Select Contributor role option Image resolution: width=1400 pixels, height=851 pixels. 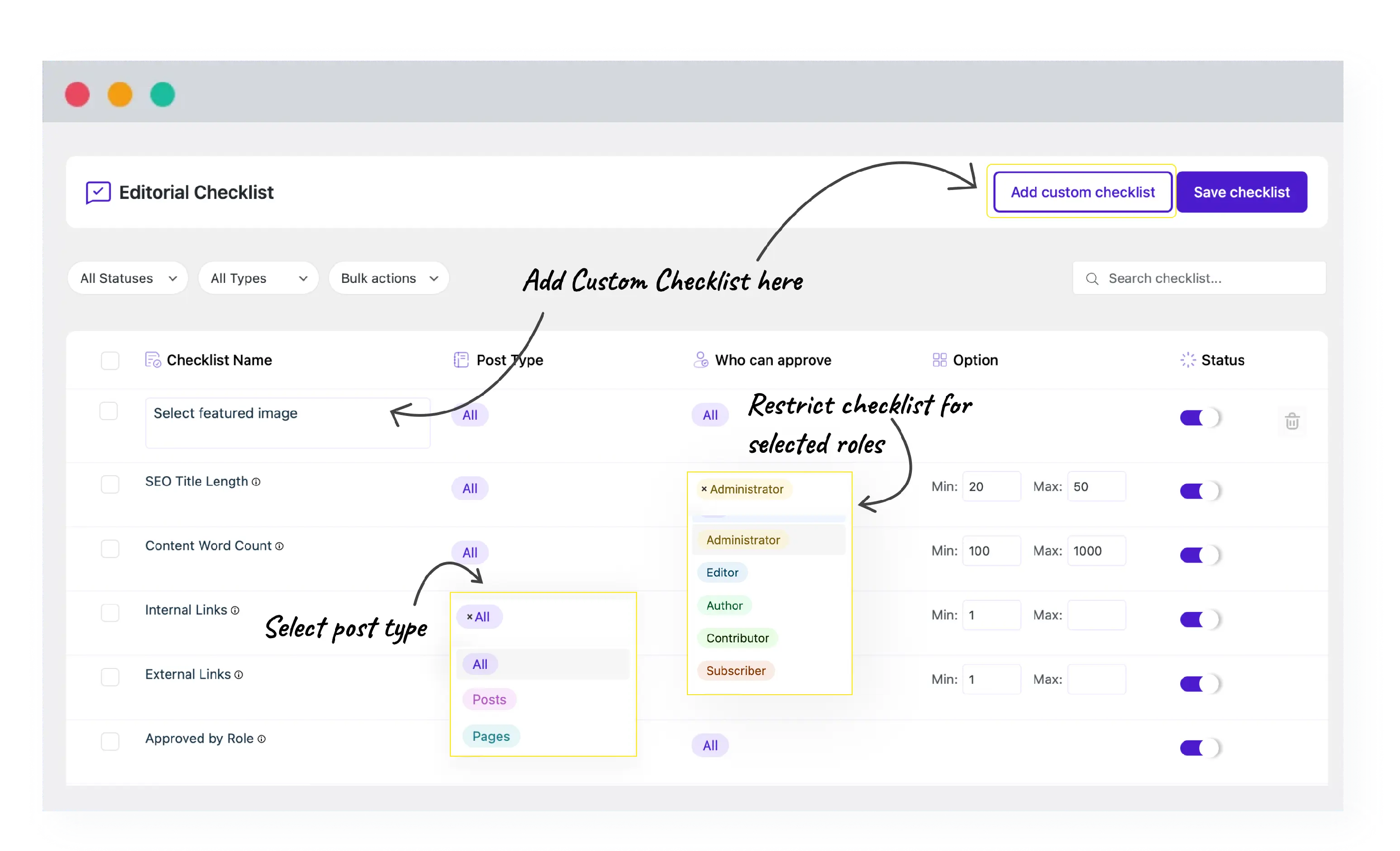click(737, 639)
